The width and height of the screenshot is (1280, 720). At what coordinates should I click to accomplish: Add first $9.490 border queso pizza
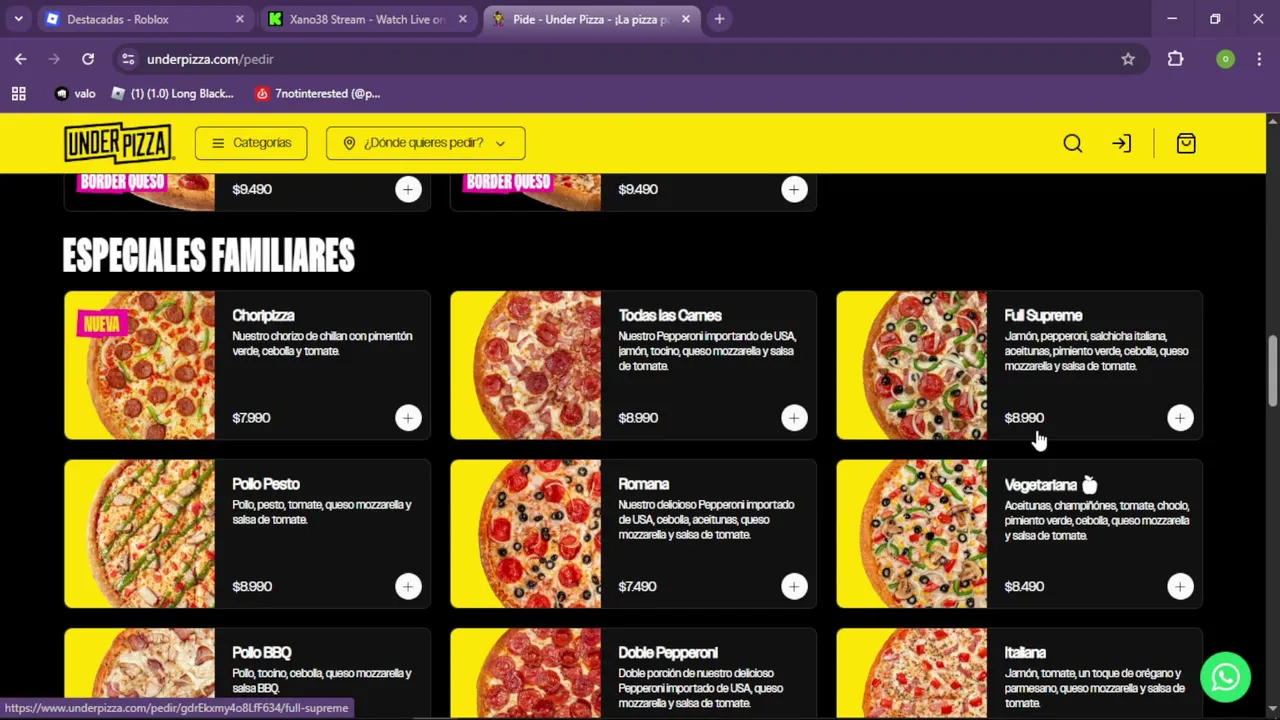coord(408,189)
